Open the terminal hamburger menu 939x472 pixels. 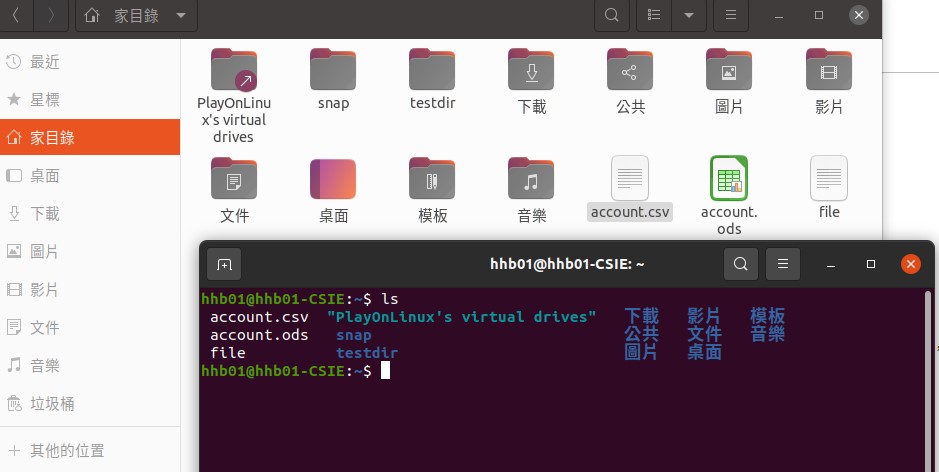tap(783, 264)
